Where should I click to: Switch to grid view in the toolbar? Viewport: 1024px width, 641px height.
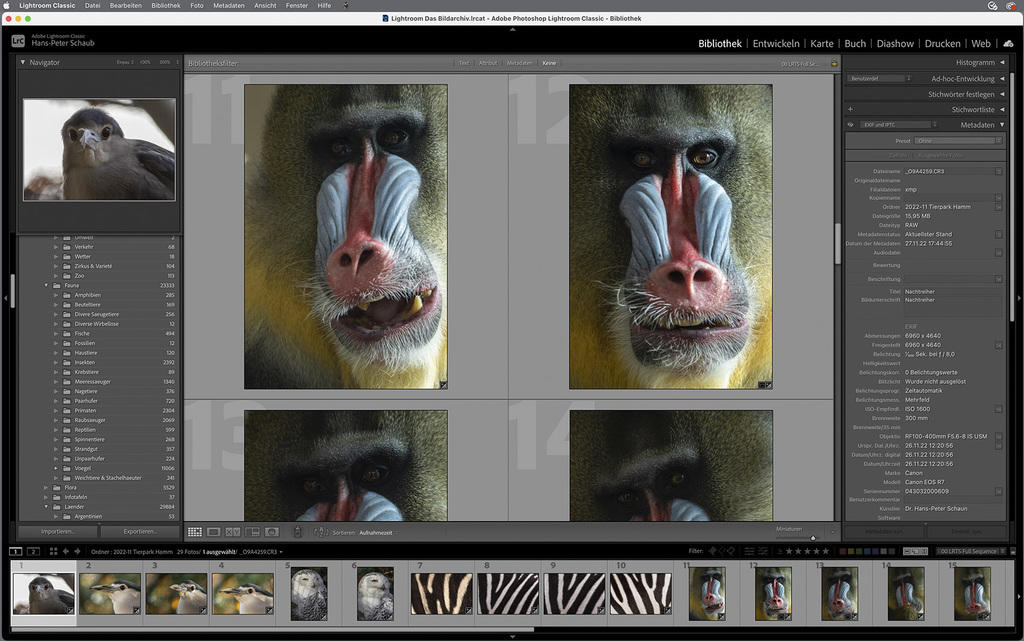point(195,532)
